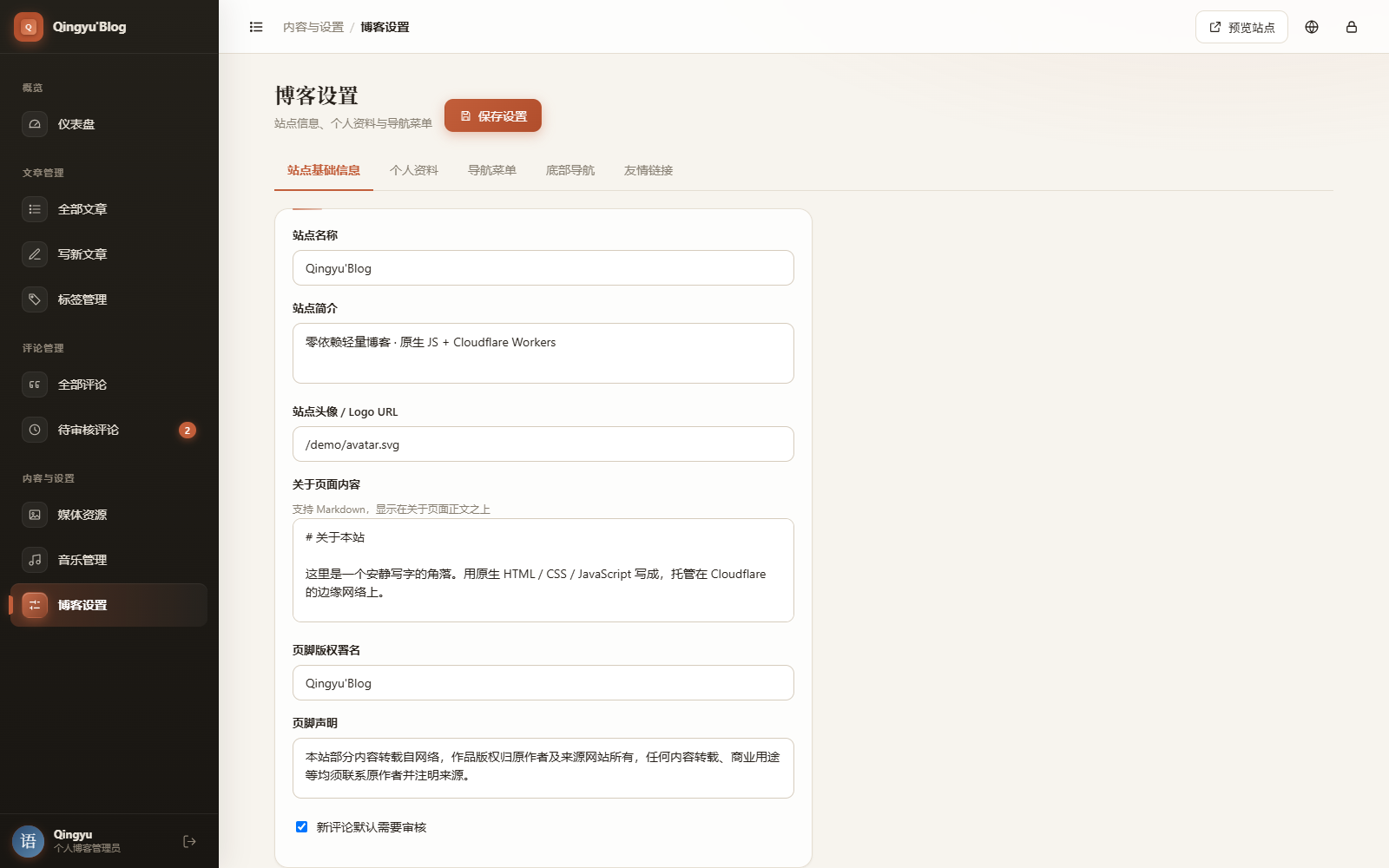The height and width of the screenshot is (868, 1389).
Task: Click the tag icon beside 标签管理
Action: (35, 299)
